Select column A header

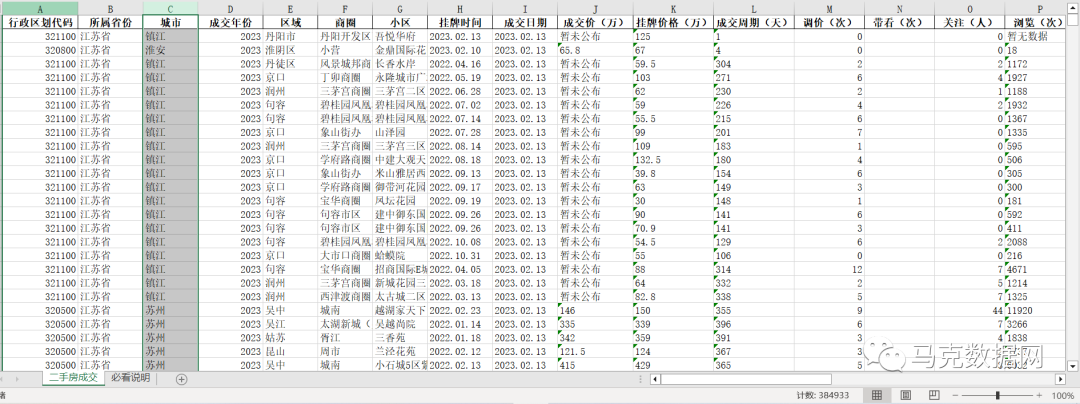click(x=39, y=8)
